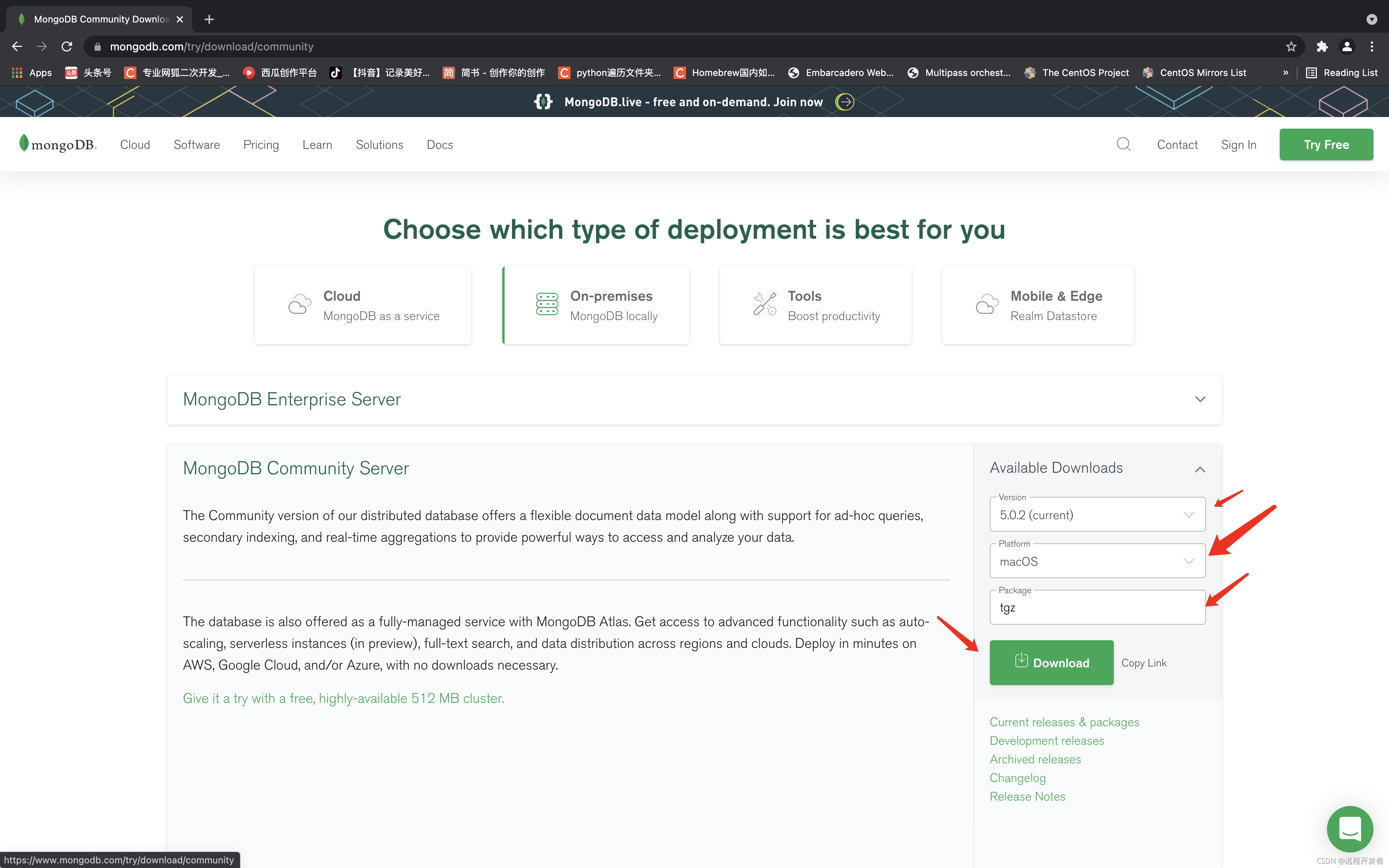Open the Cloud navigation menu

(x=135, y=145)
